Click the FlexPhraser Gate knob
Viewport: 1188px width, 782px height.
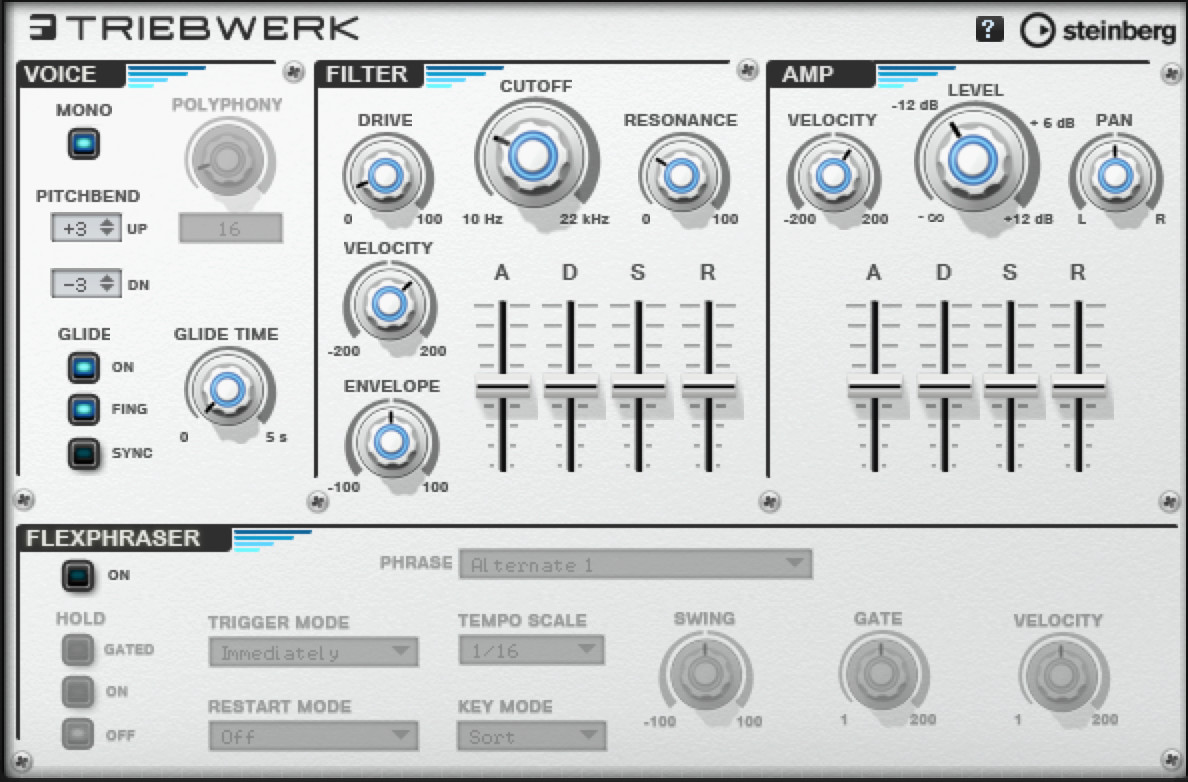pos(881,673)
